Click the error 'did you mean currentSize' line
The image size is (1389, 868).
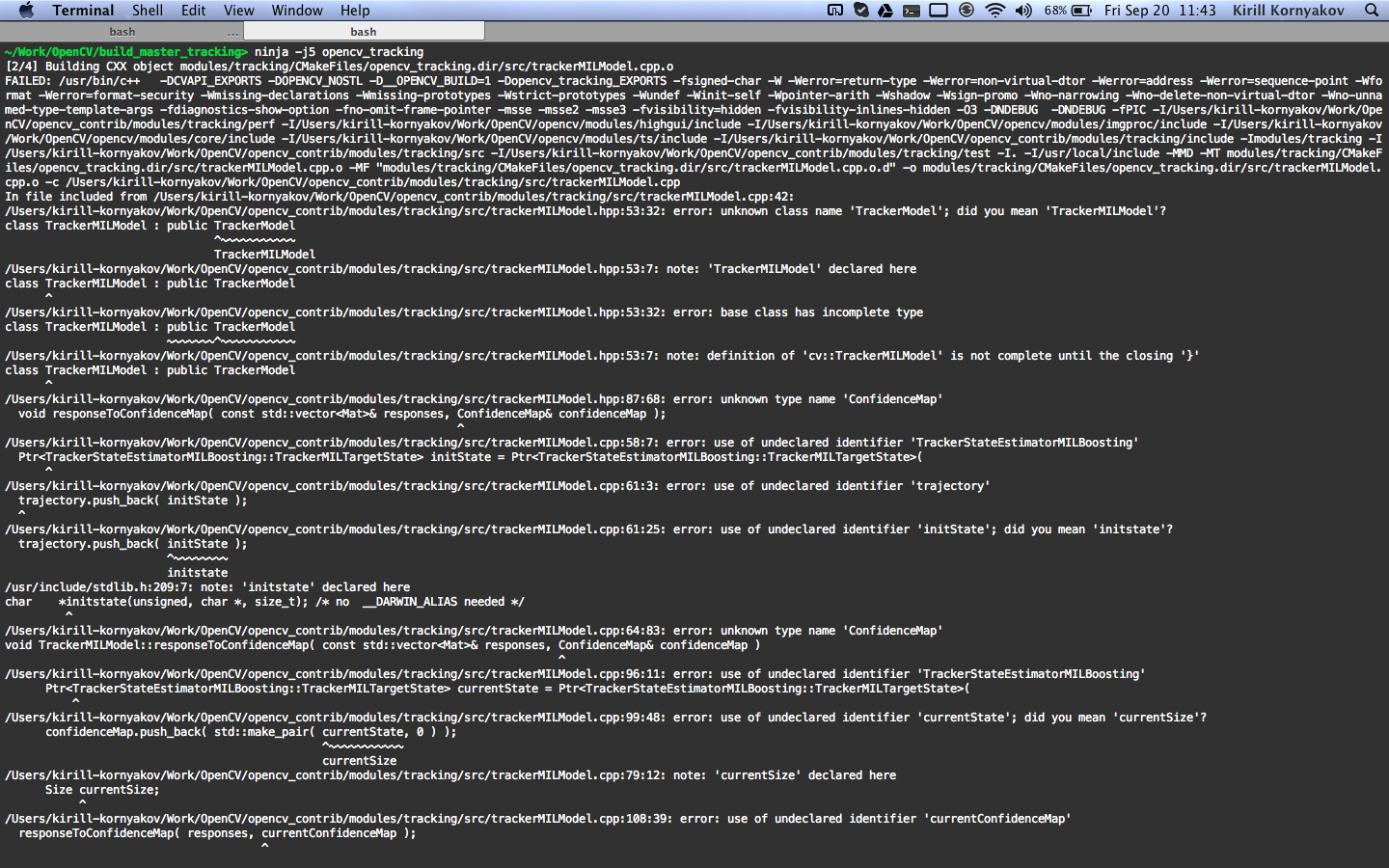[606, 718]
